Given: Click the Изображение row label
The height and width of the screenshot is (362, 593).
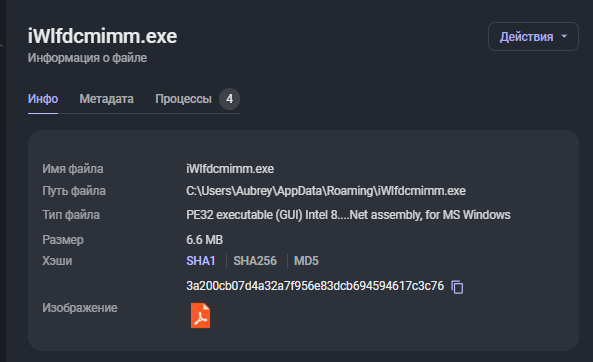Looking at the screenshot, I should click(80, 308).
